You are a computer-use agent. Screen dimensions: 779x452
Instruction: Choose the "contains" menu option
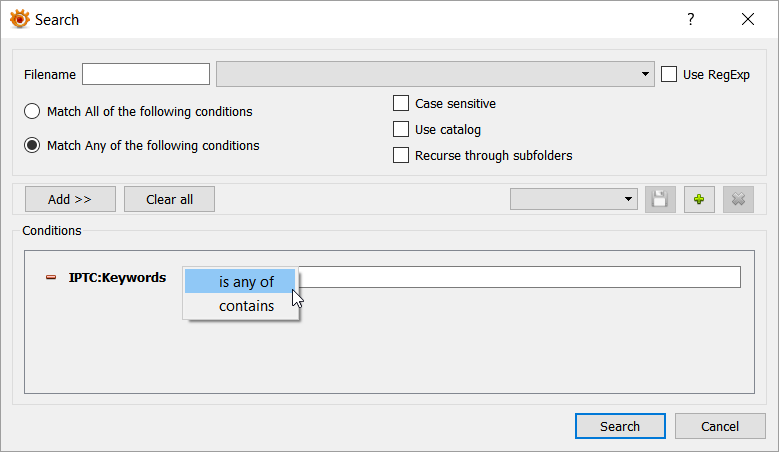246,306
